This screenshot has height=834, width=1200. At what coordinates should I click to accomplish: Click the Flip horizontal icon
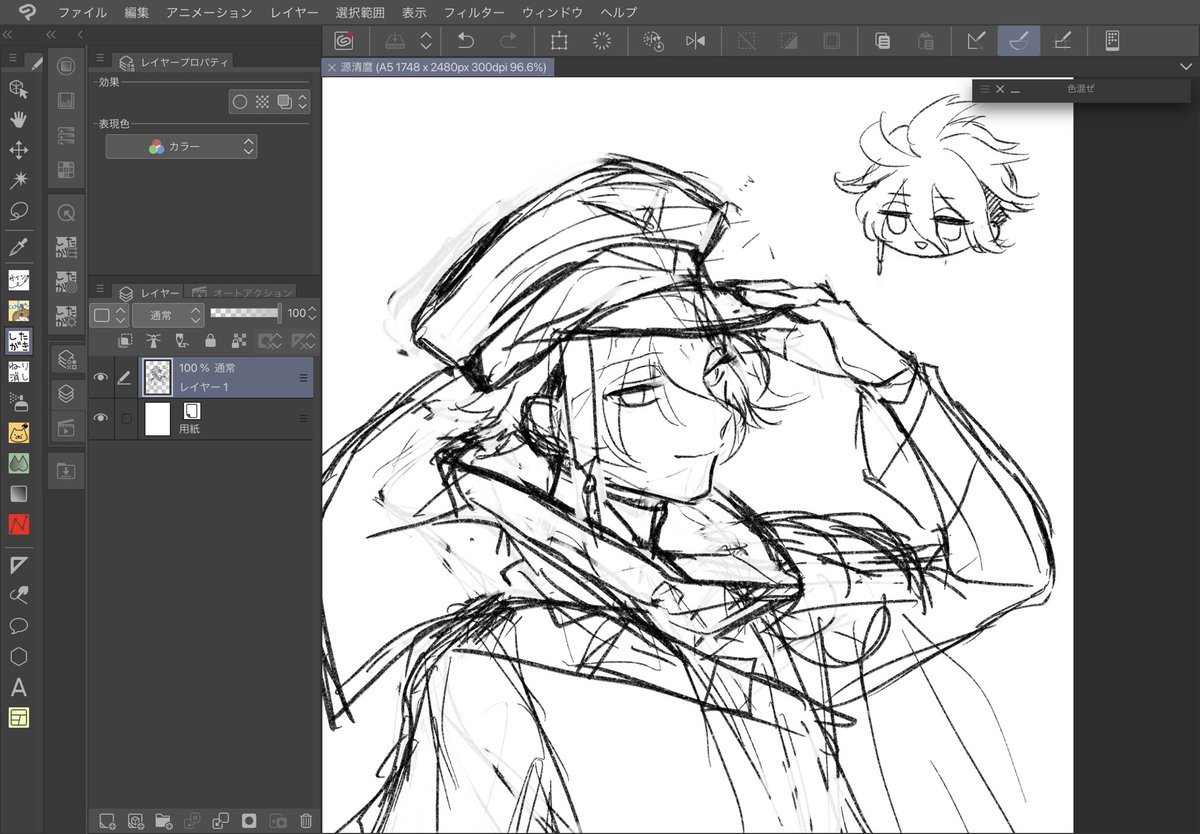point(696,41)
